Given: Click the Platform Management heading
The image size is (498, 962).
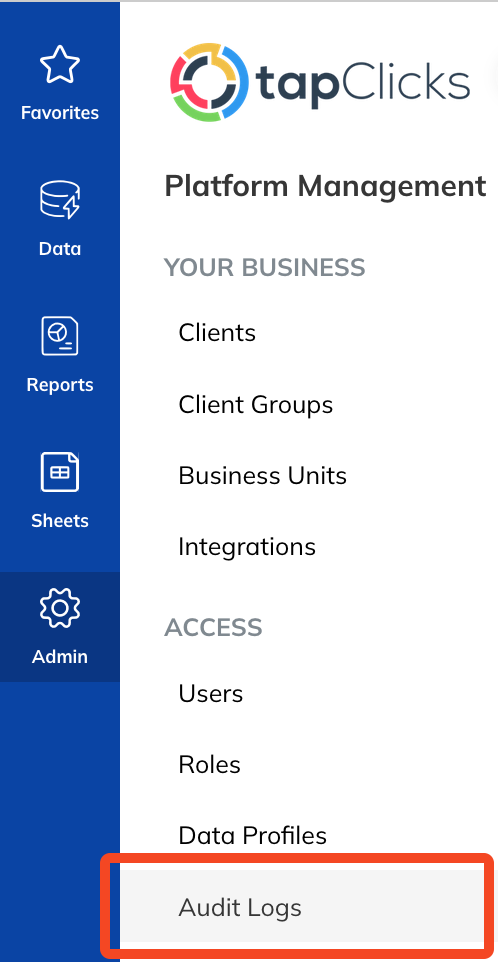Looking at the screenshot, I should coord(326,186).
